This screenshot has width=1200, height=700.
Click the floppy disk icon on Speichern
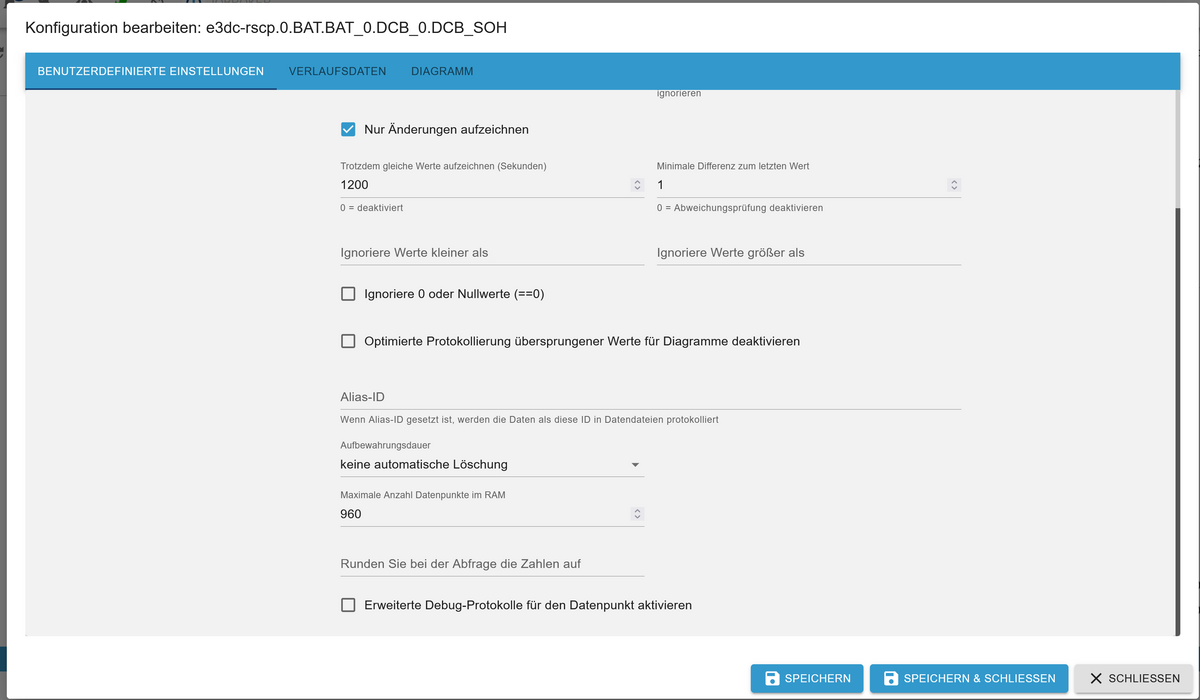pos(772,678)
